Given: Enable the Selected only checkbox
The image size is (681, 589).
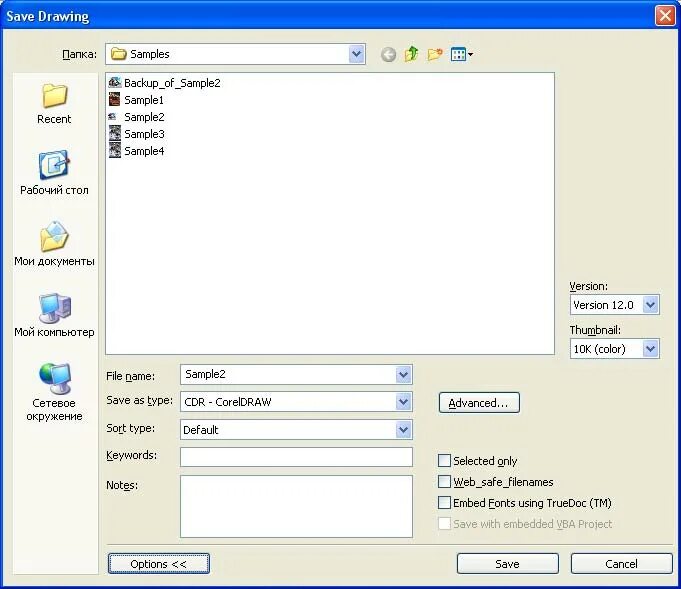Looking at the screenshot, I should [444, 460].
